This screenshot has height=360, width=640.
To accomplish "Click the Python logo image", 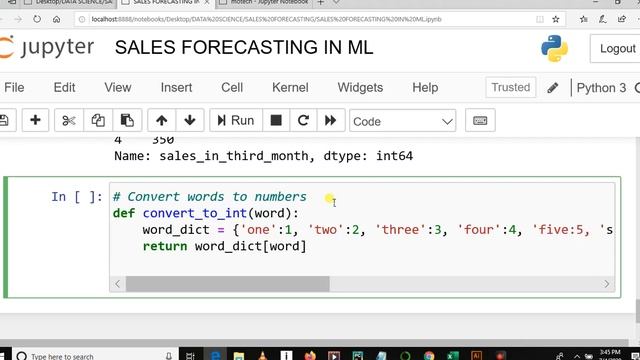I will pyautogui.click(x=554, y=49).
